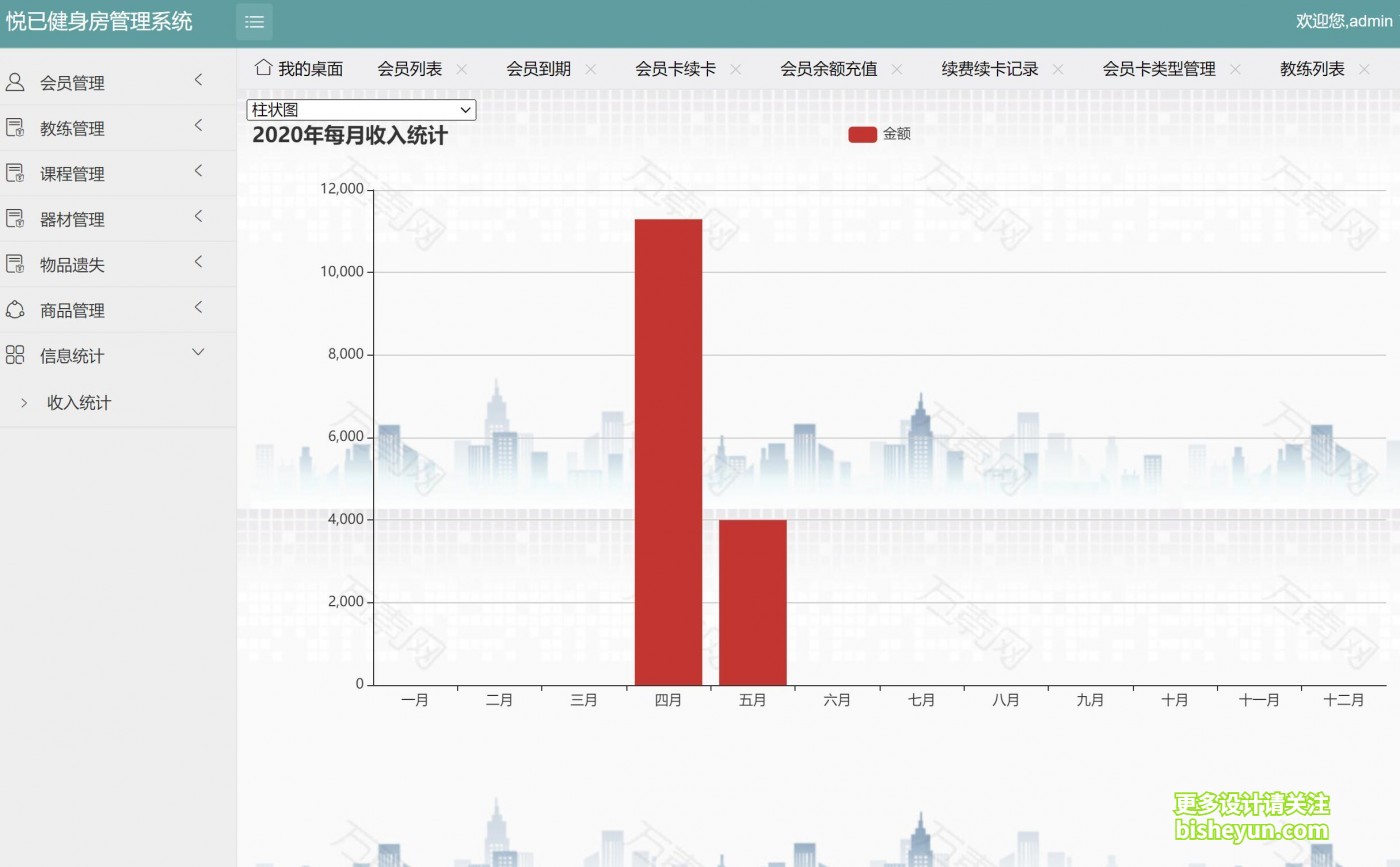This screenshot has height=867, width=1400.
Task: Click the bisheyun.com link at bottom right
Action: coord(1248,834)
